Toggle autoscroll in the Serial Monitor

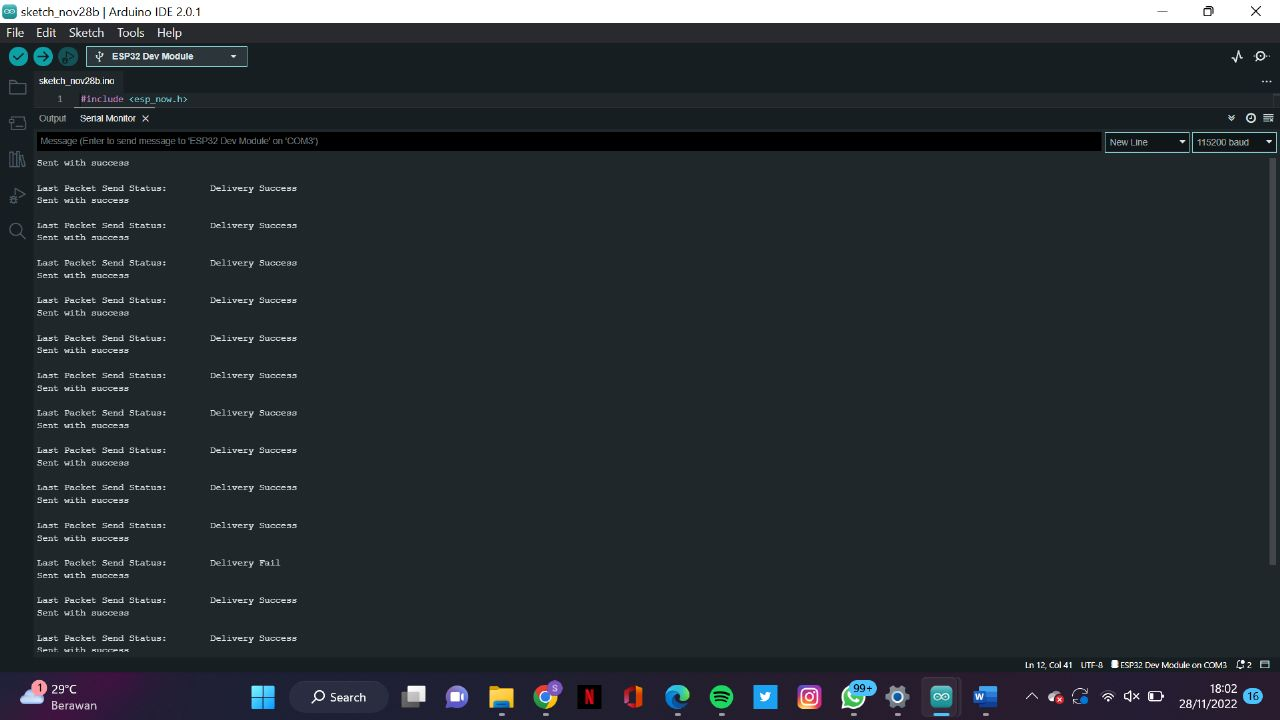pos(1232,117)
